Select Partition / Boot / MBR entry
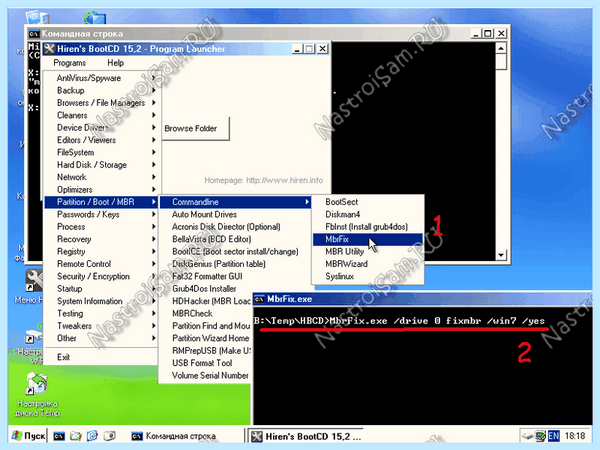This screenshot has height=450, width=600. pyautogui.click(x=101, y=202)
